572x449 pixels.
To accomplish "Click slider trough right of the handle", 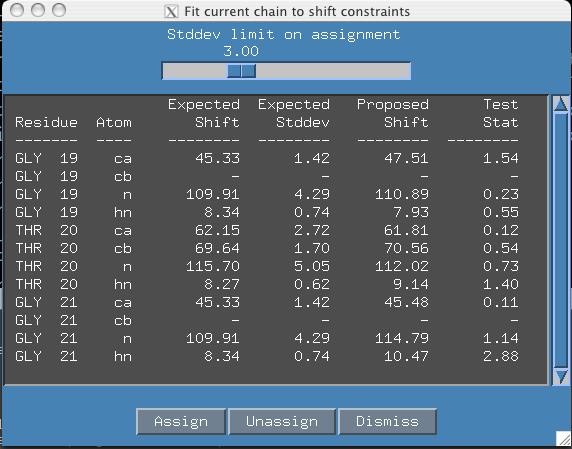I will click(333, 71).
